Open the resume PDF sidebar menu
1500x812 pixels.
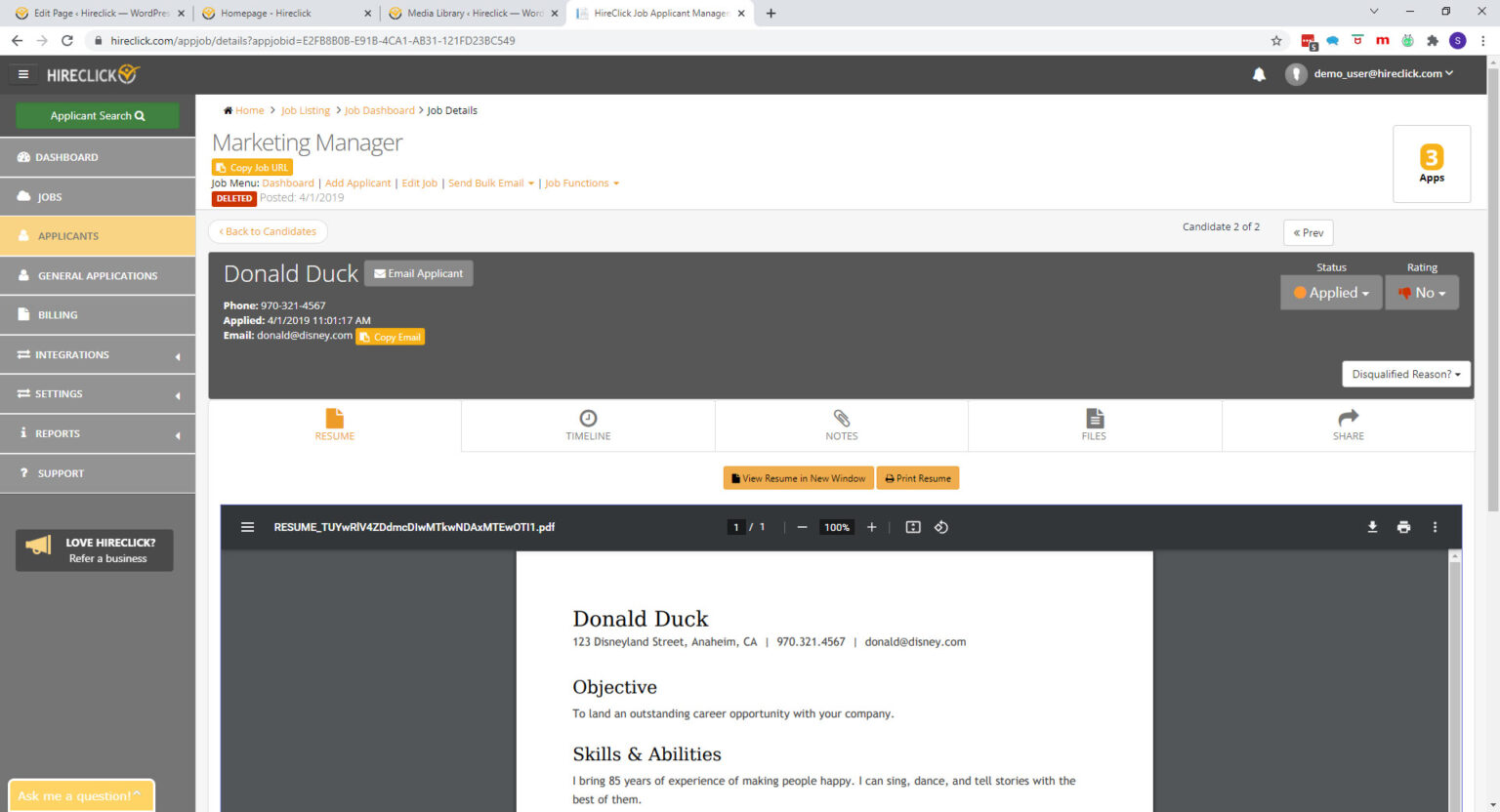(x=247, y=526)
